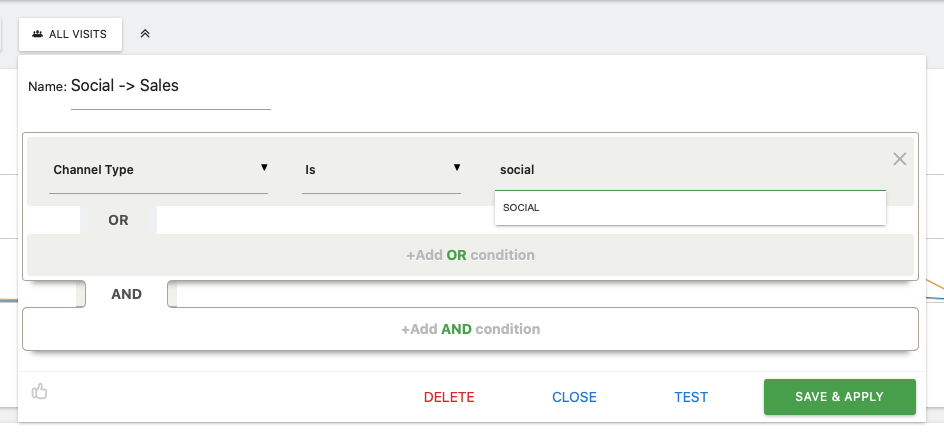Remove the Channel Type condition with X
The height and width of the screenshot is (443, 944).
coord(899,159)
